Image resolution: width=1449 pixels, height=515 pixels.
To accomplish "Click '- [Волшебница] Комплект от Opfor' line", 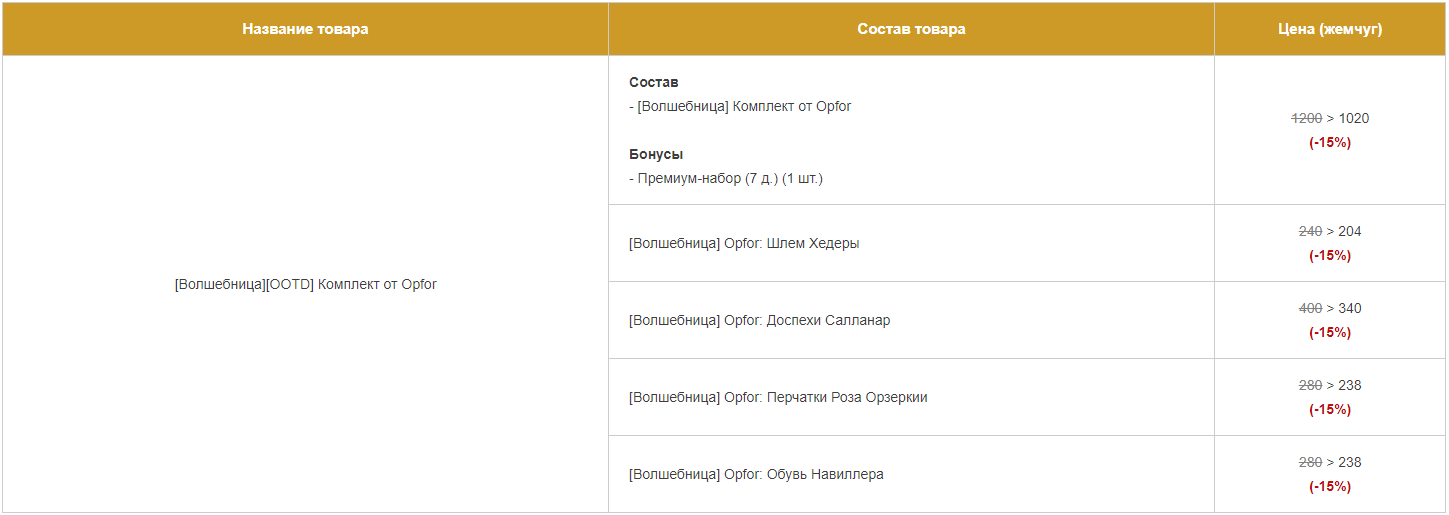I will pos(740,106).
